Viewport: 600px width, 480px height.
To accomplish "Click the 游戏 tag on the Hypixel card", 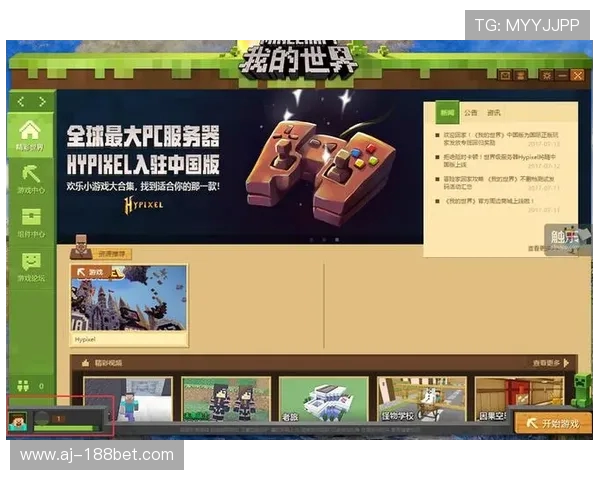I will [91, 272].
